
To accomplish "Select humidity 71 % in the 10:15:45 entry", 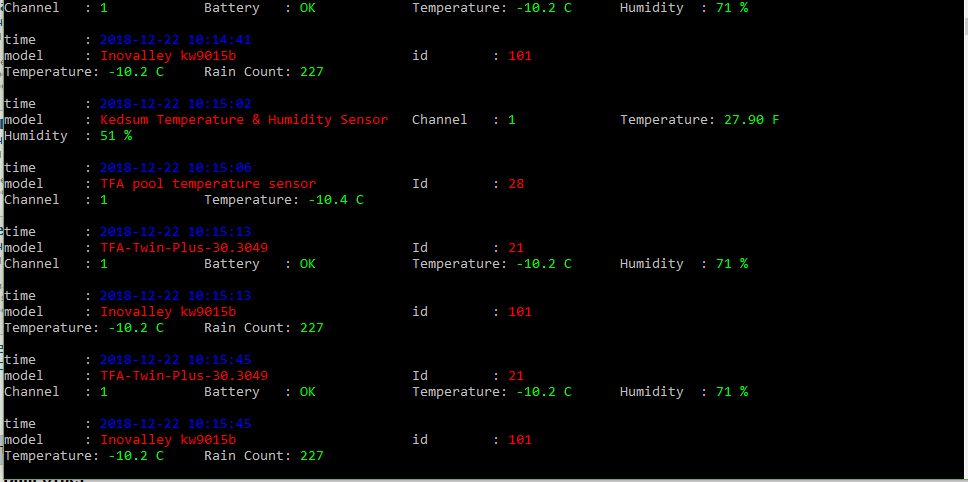I will click(x=732, y=392).
